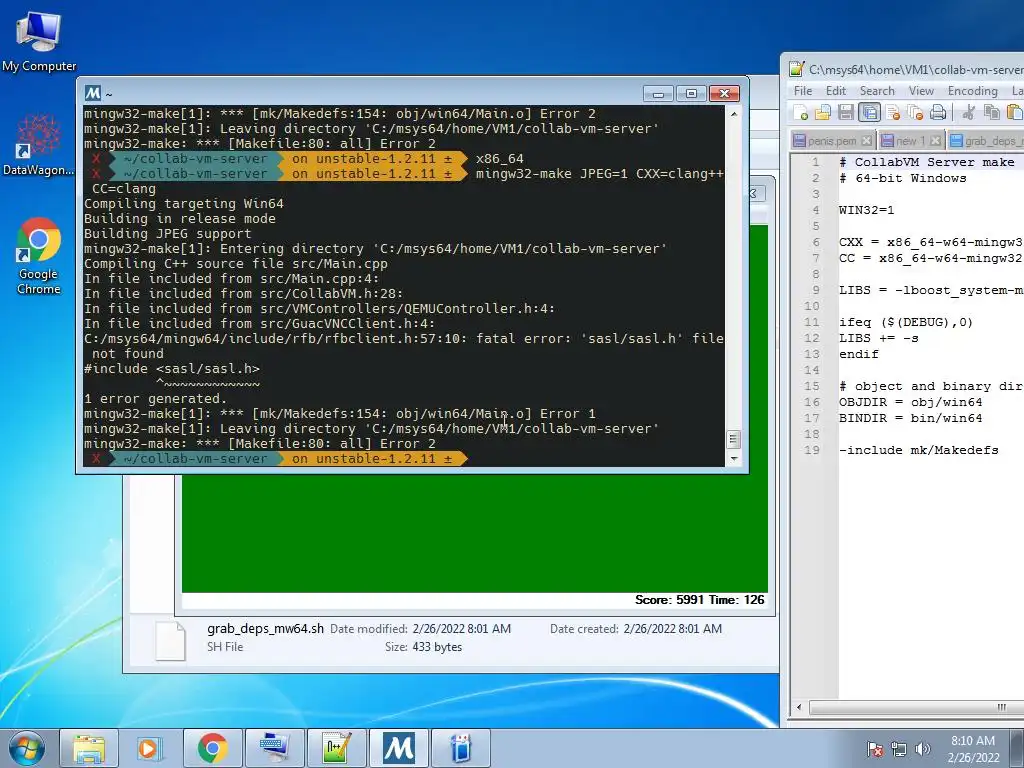1024x768 pixels.
Task: Click the grab_deps_mw64.sh file icon in details pane
Action: pos(170,641)
